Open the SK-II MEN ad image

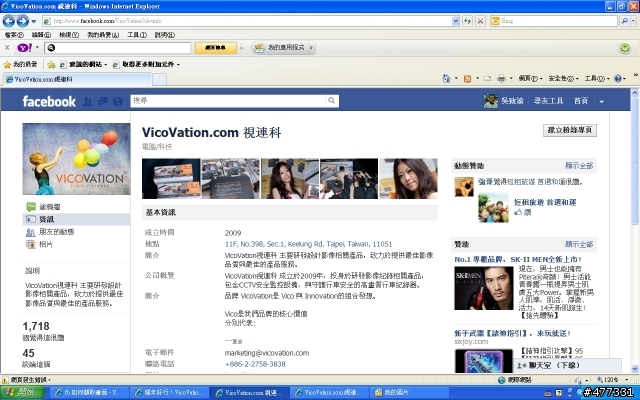click(x=484, y=288)
